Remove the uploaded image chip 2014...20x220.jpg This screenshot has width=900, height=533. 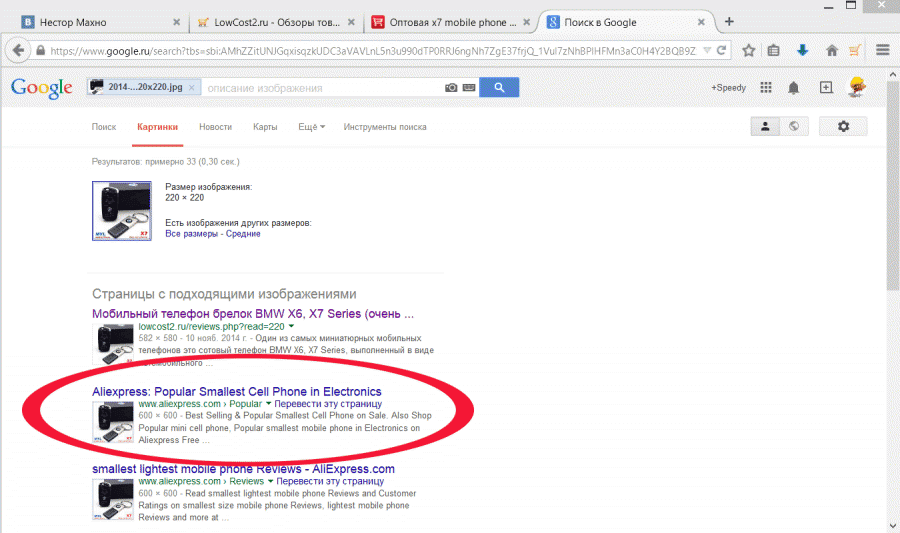pos(192,87)
